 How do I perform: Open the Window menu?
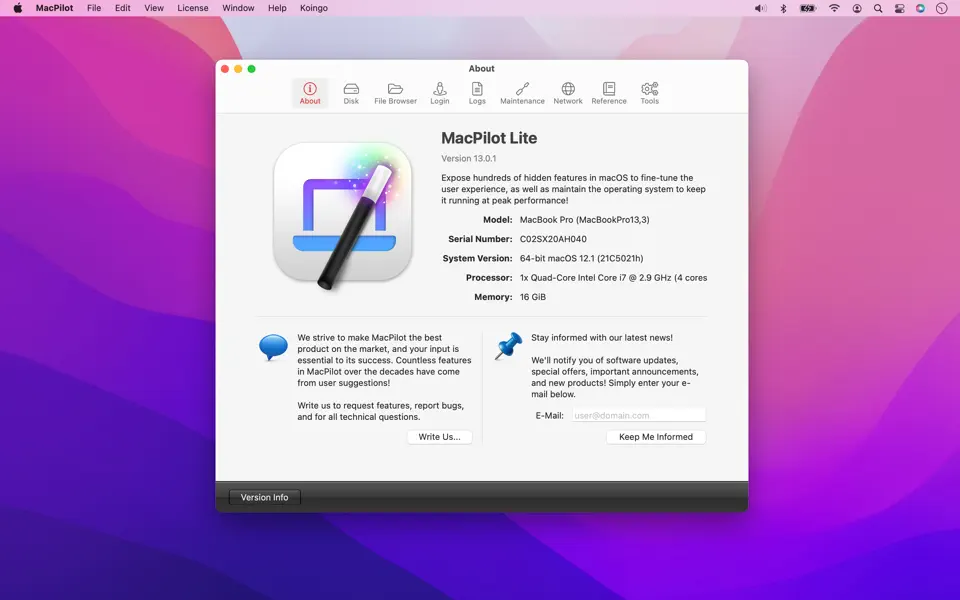pos(238,8)
